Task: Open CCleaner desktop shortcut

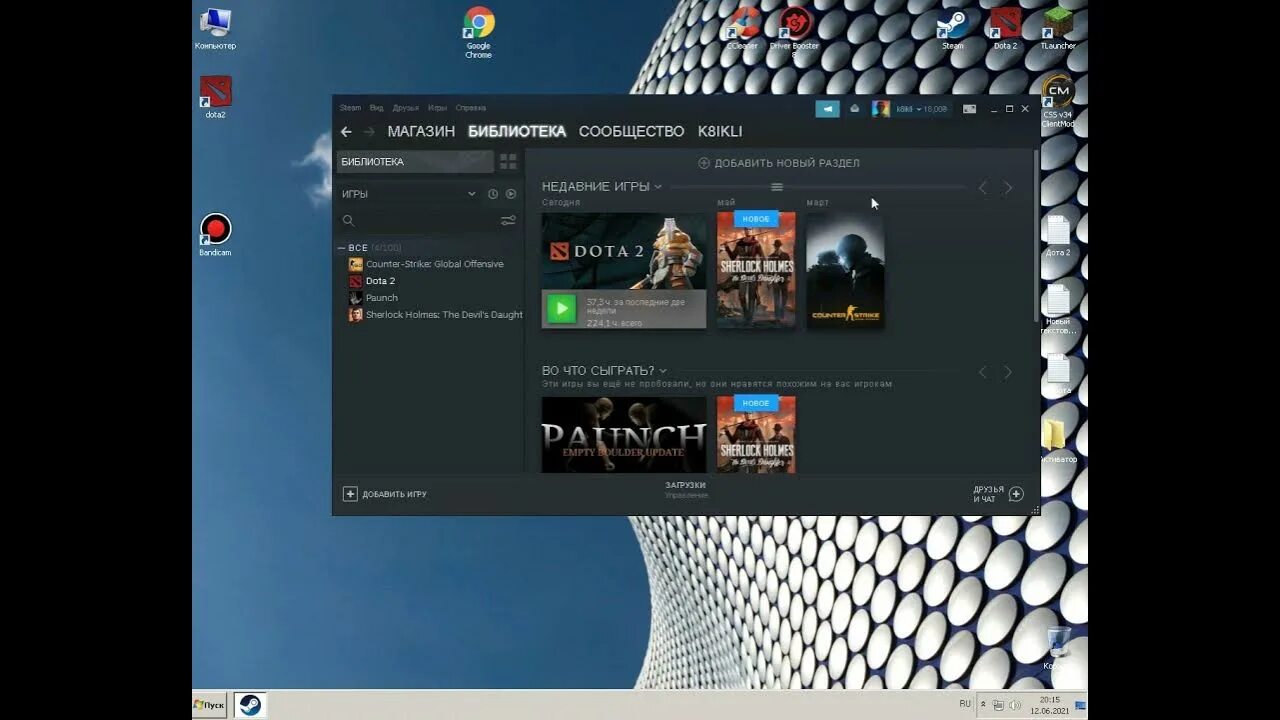Action: (x=743, y=29)
